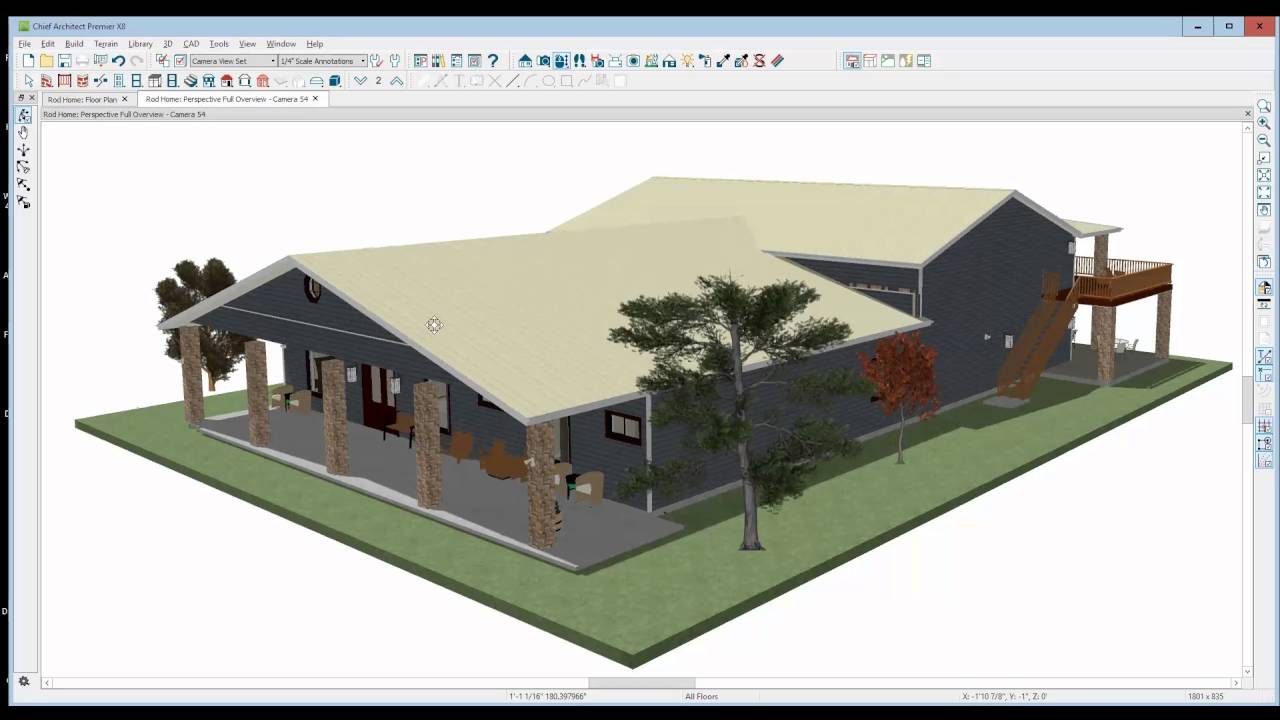Click the door tool icon
Image resolution: width=1280 pixels, height=720 pixels.
click(x=118, y=81)
